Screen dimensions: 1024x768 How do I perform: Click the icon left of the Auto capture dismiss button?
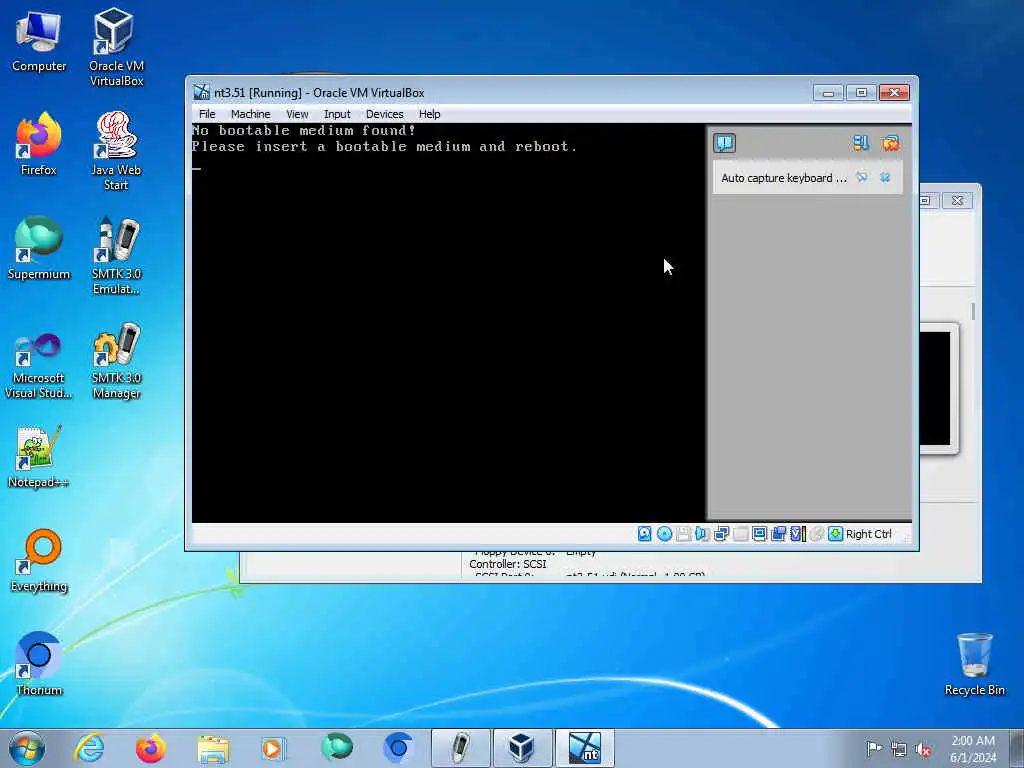[x=862, y=177]
